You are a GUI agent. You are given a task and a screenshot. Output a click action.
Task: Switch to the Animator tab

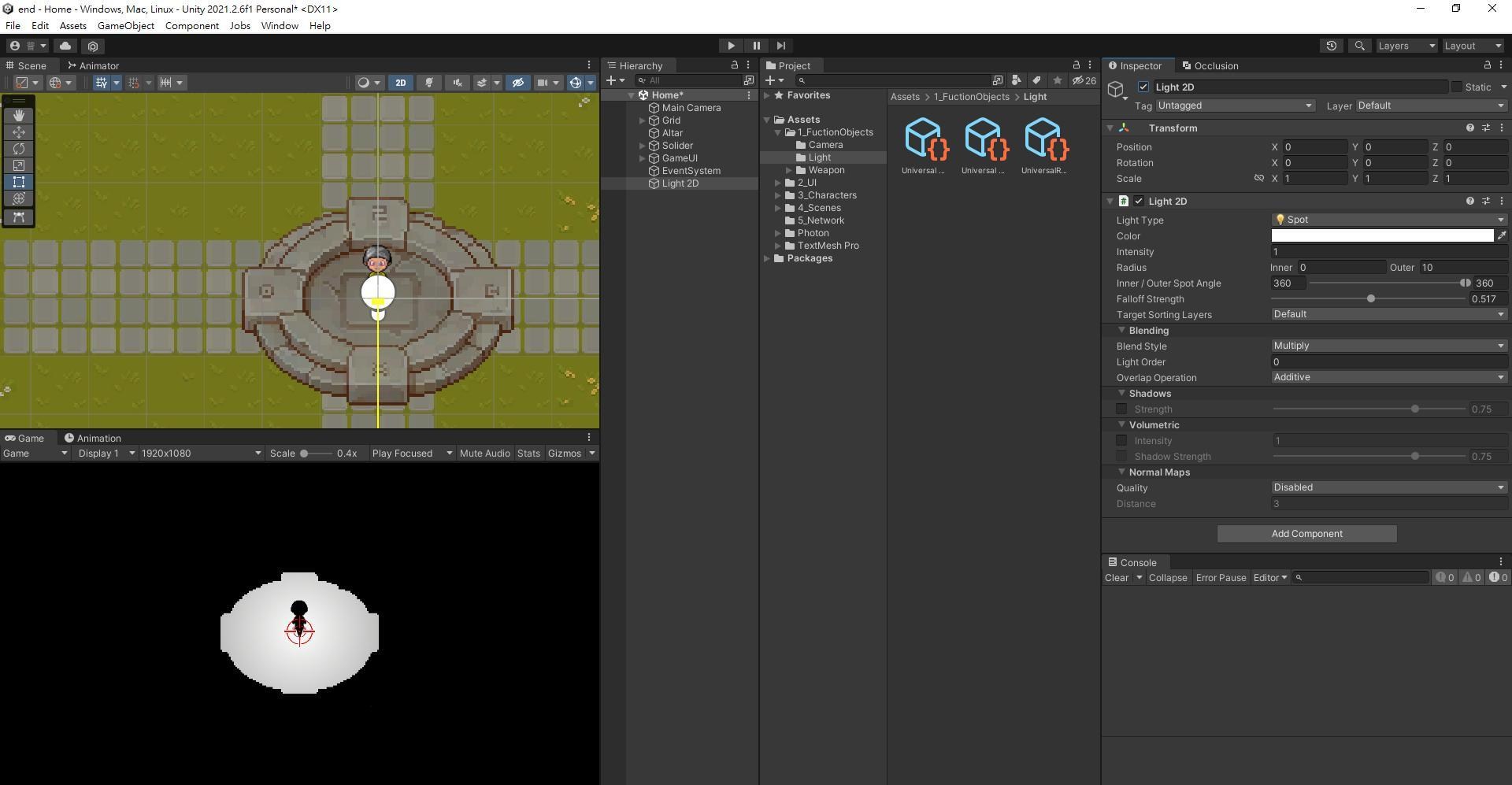pyautogui.click(x=93, y=65)
